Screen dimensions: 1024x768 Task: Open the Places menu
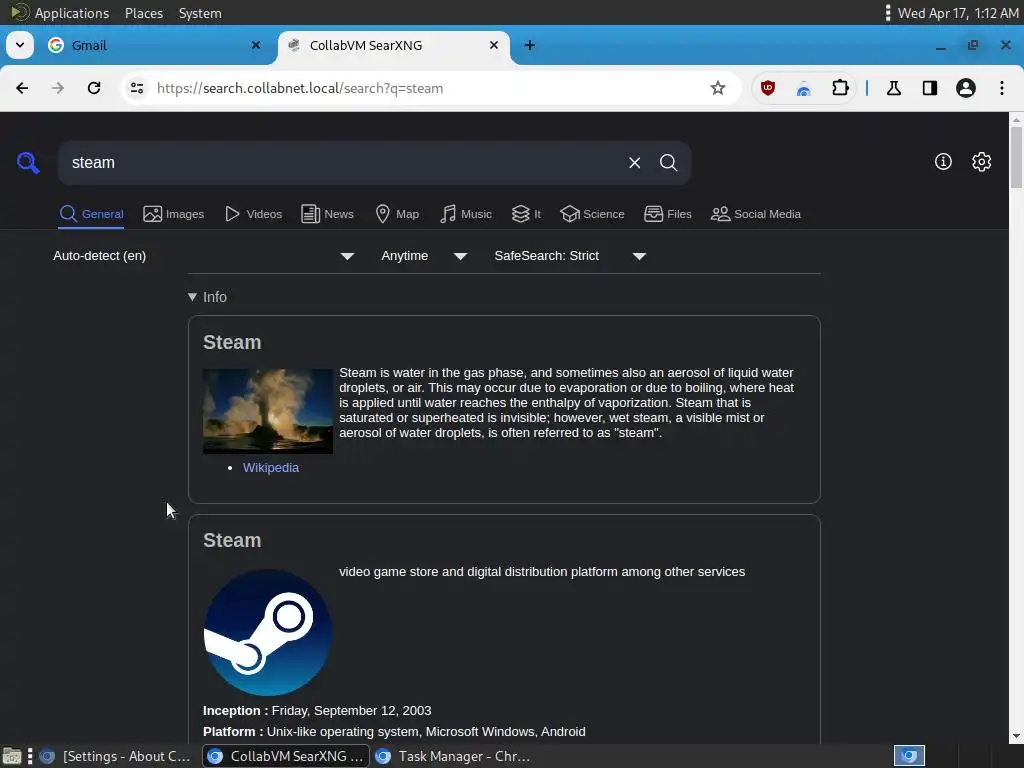click(x=144, y=13)
